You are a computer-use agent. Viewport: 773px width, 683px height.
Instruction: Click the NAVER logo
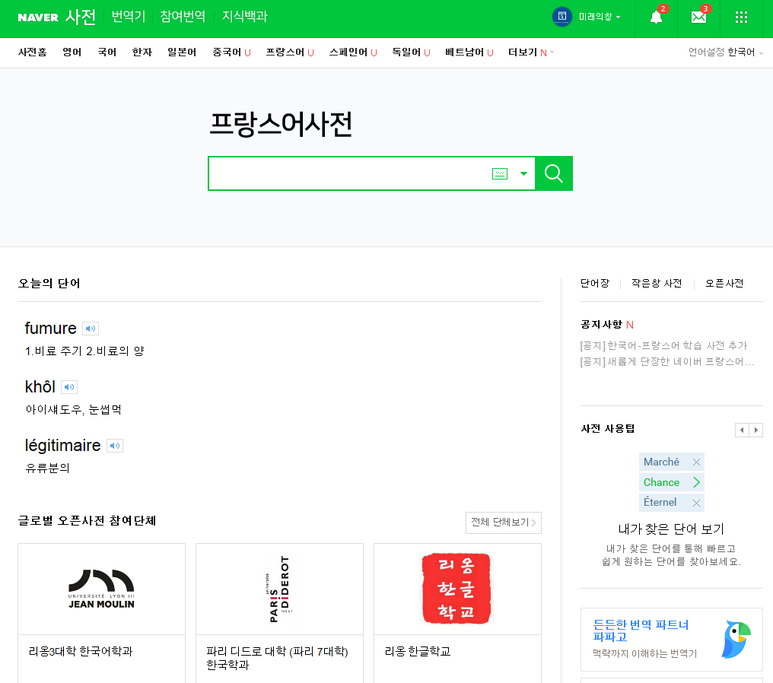coord(38,17)
